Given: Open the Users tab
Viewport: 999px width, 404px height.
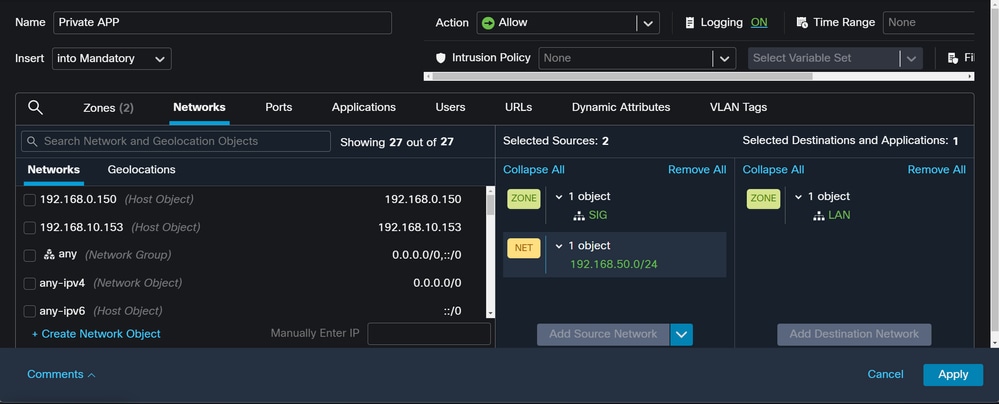Looking at the screenshot, I should pos(450,107).
